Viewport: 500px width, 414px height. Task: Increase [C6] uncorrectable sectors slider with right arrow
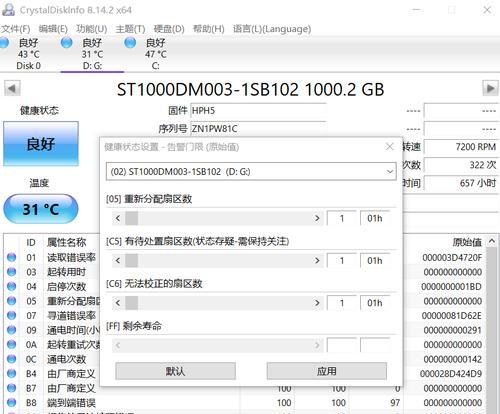317,303
